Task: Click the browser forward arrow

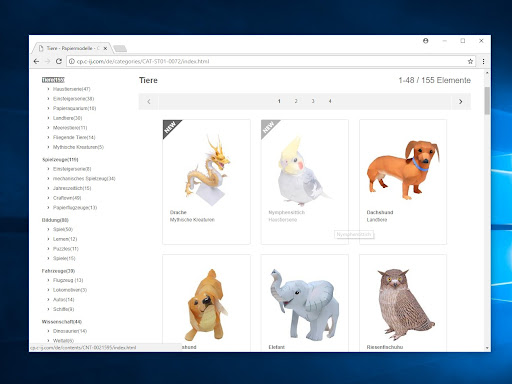Action: pyautogui.click(x=47, y=61)
